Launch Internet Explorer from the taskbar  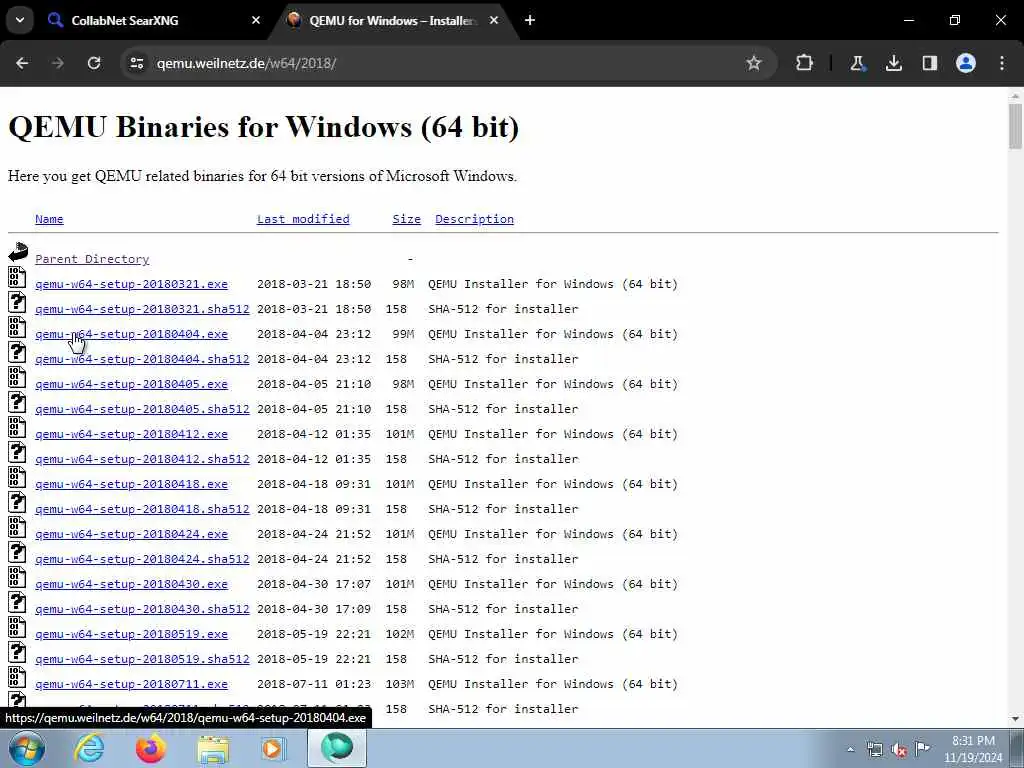(89, 748)
